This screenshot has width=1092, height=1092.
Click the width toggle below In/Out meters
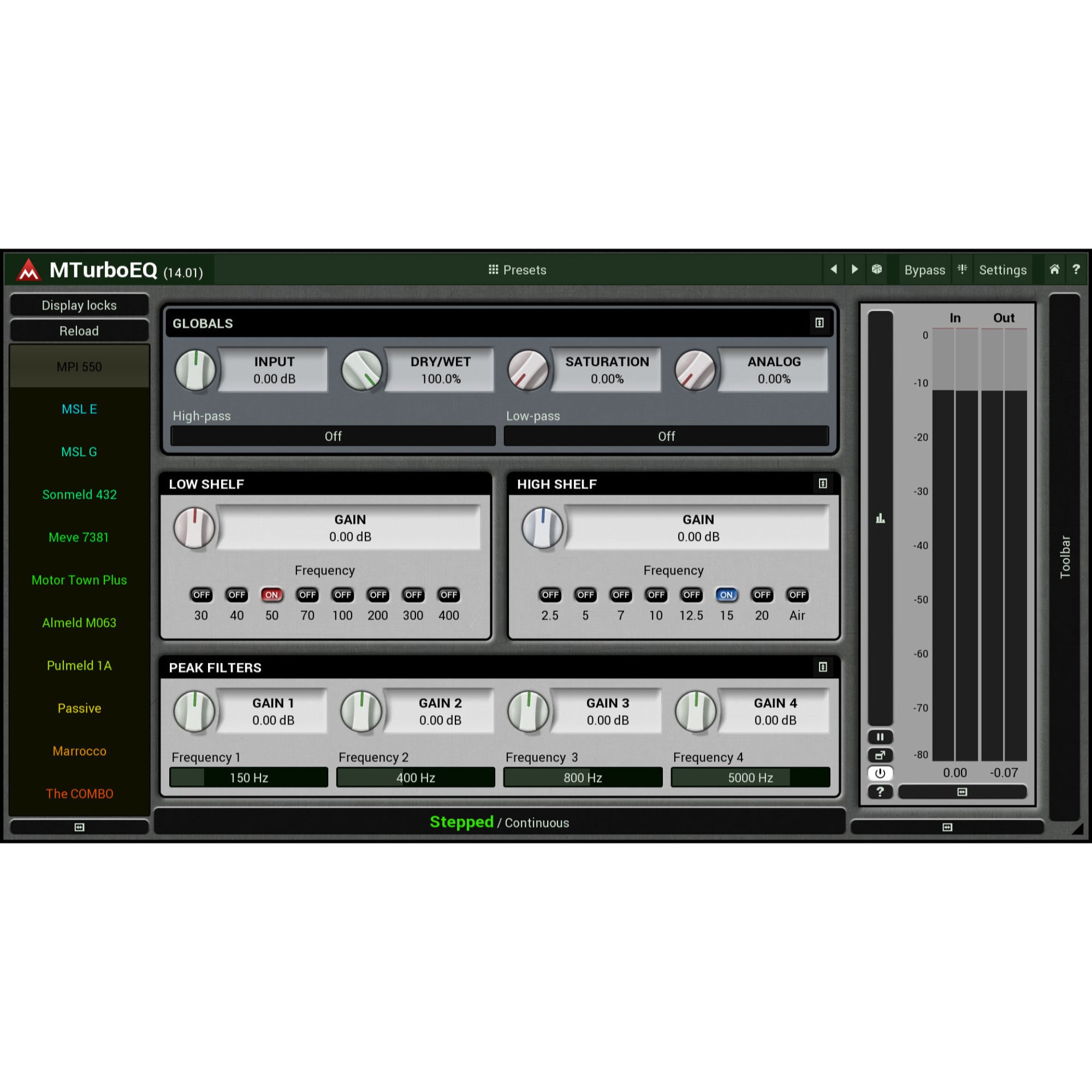(962, 792)
